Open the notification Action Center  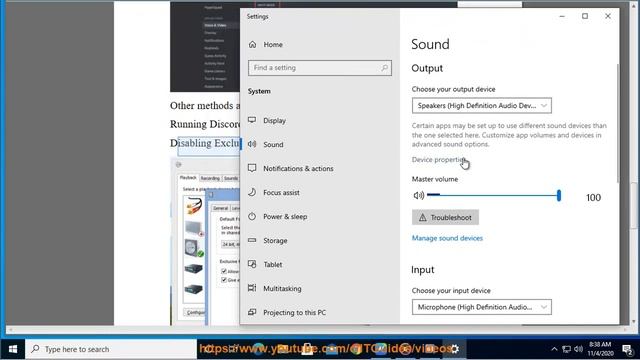point(627,349)
